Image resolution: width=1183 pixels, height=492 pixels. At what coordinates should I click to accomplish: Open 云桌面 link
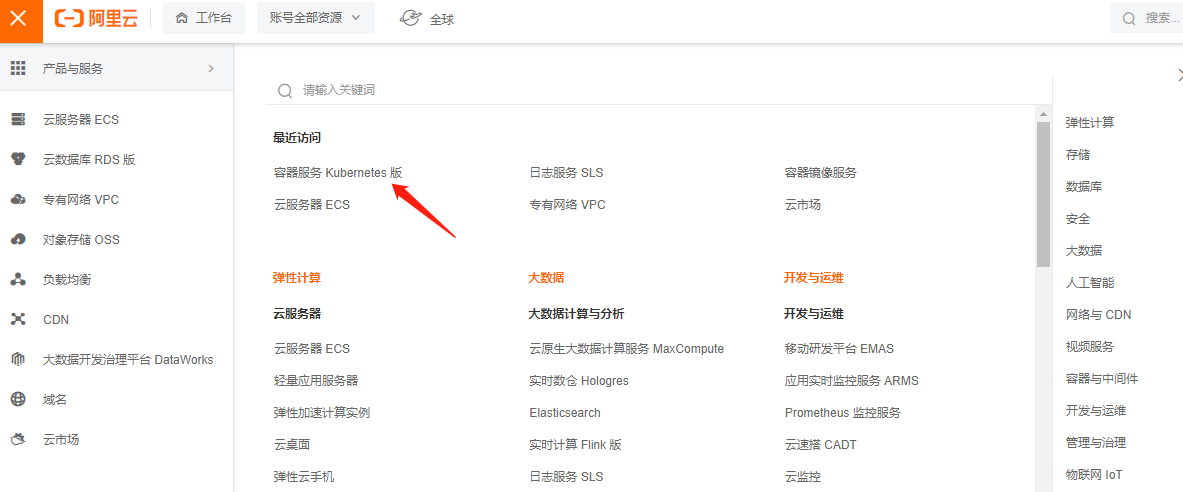point(292,444)
